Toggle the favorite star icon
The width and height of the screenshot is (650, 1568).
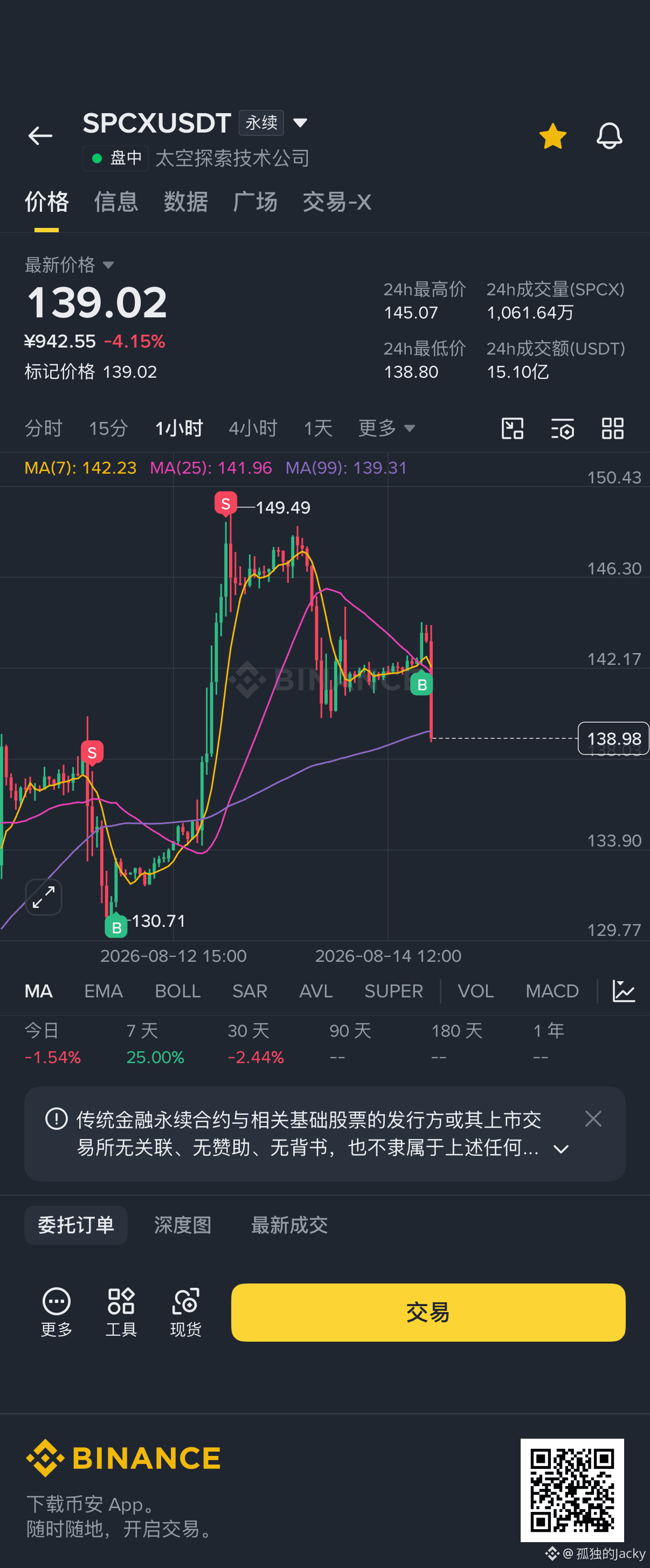tap(552, 136)
